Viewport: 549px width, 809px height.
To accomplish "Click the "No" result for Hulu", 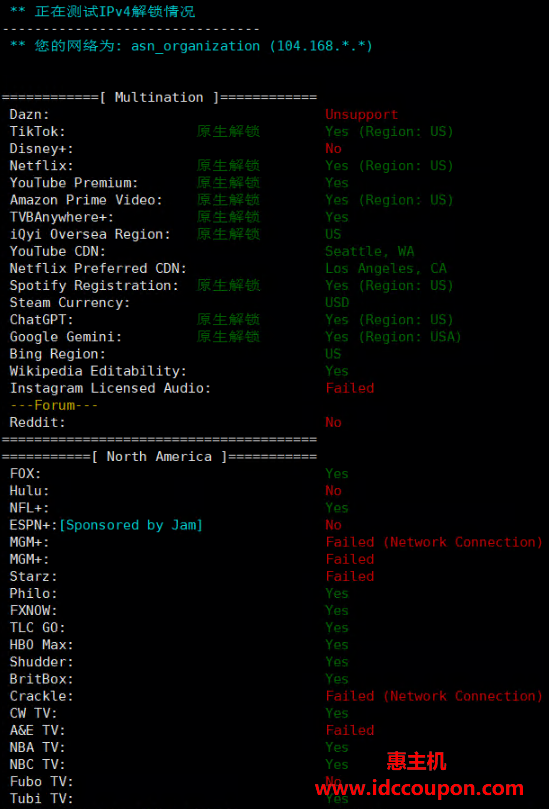I will pos(333,491).
